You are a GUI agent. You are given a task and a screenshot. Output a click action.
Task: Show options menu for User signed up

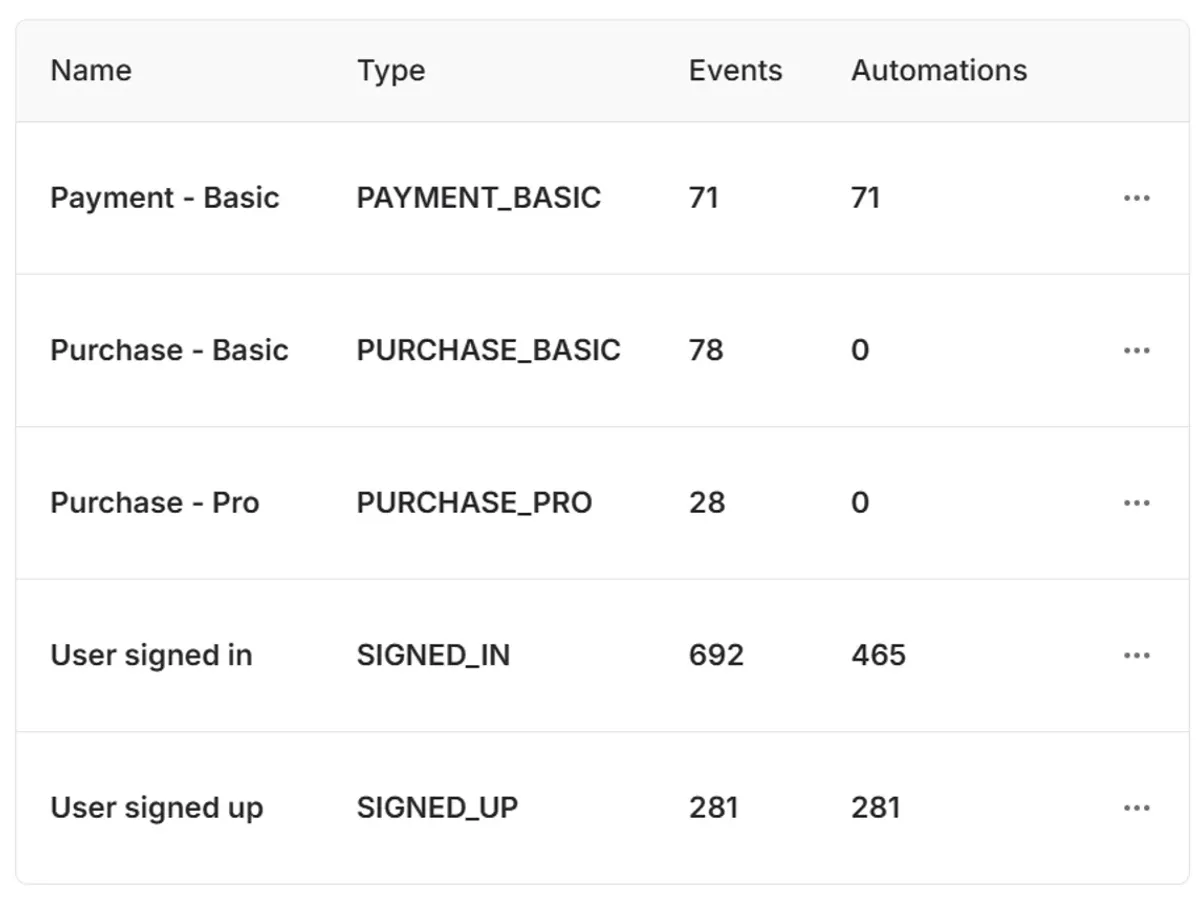tap(1136, 808)
